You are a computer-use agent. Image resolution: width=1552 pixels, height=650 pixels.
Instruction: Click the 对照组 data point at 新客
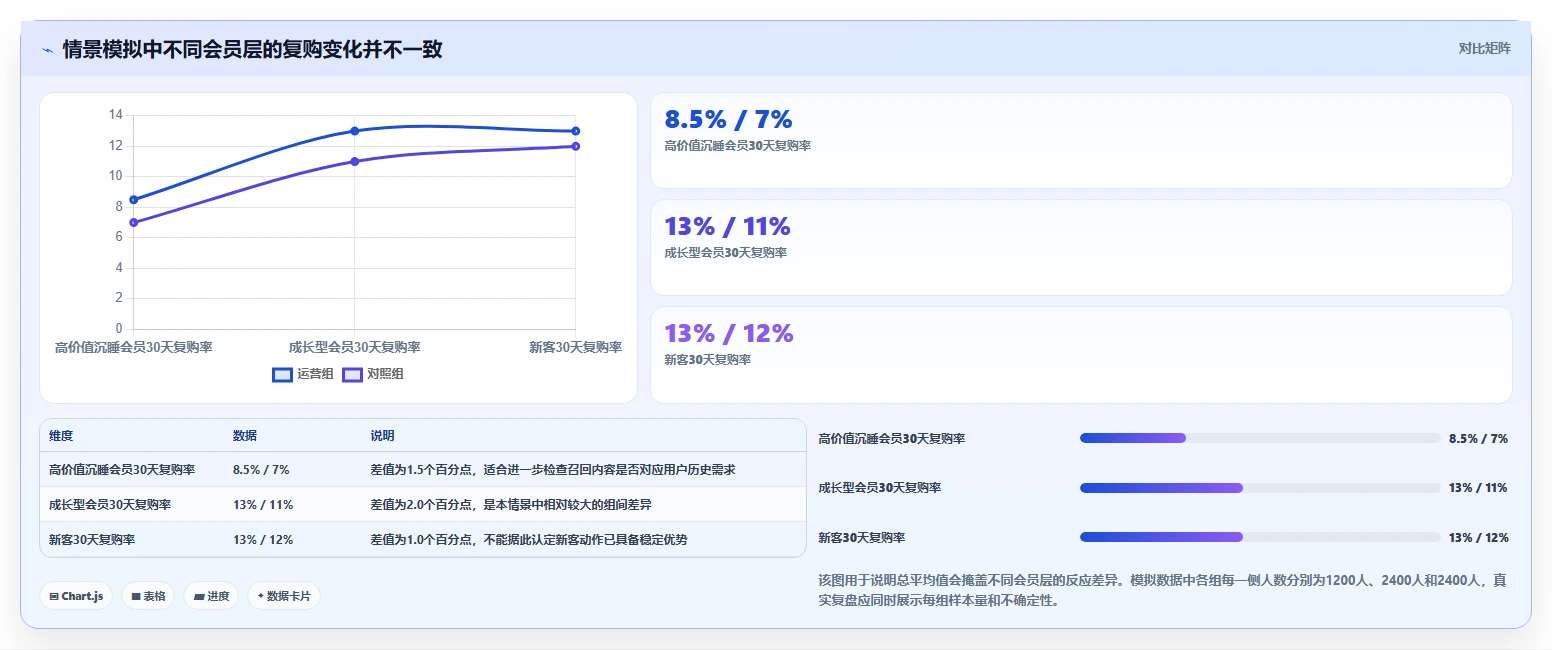[x=575, y=146]
